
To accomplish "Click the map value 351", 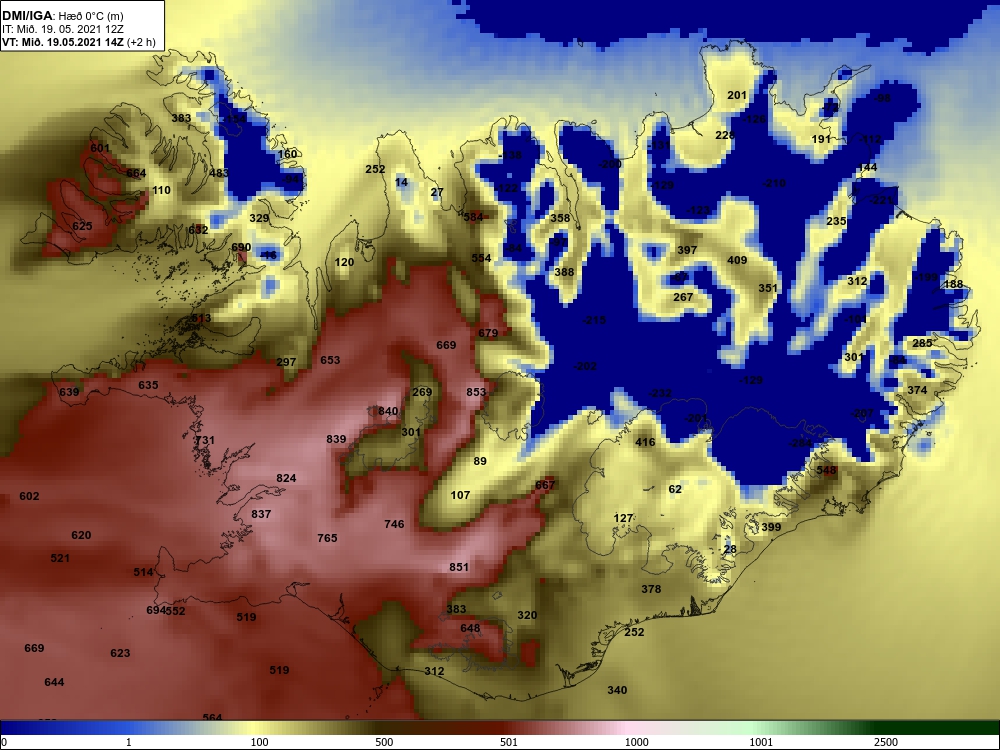I will coord(768,288).
